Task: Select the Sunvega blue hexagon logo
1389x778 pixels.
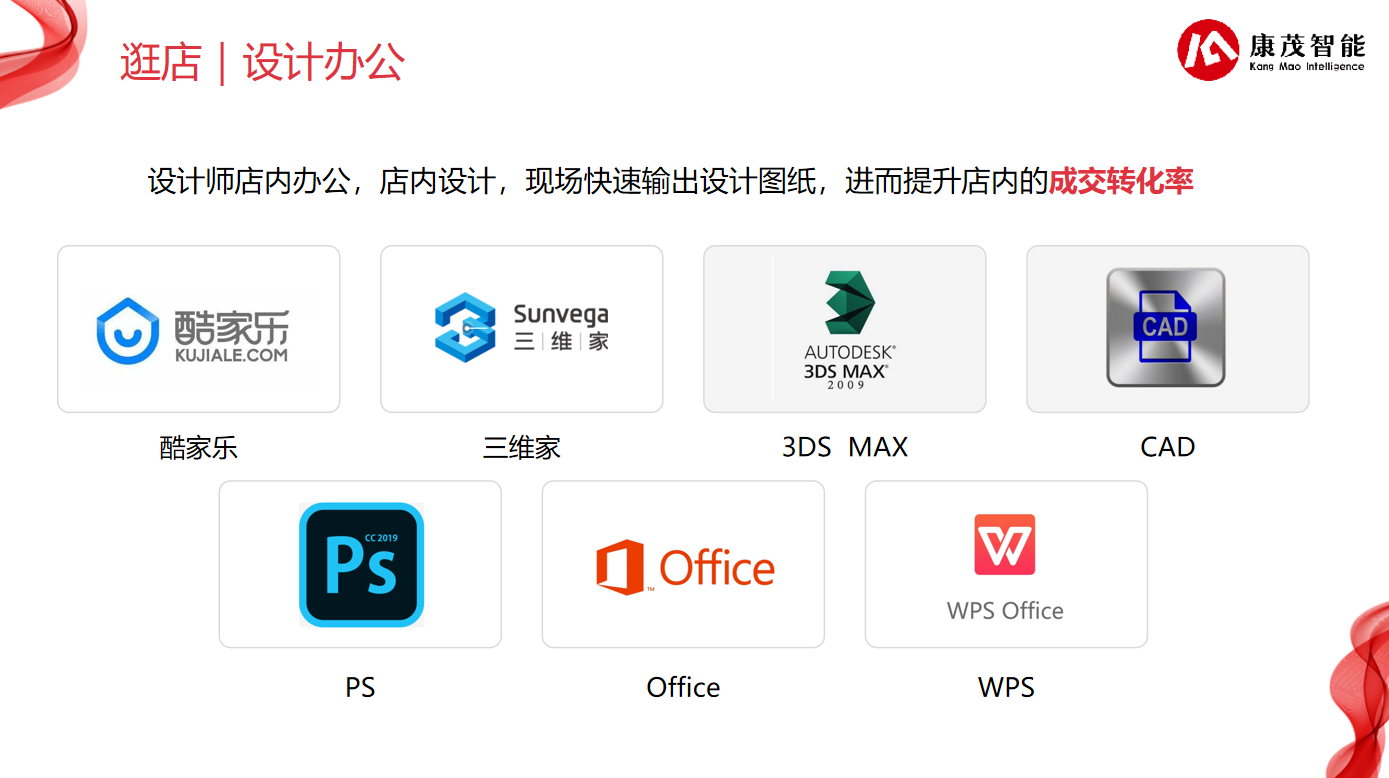Action: [465, 327]
